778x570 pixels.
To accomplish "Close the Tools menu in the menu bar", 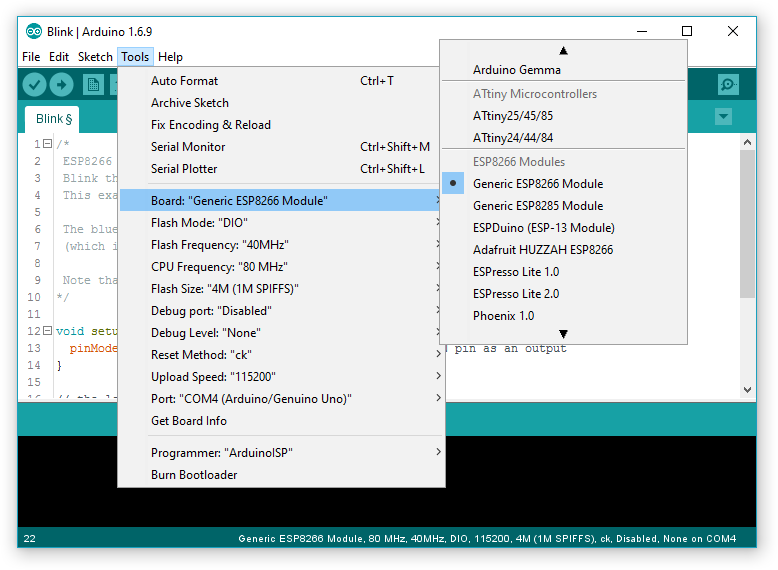I will (135, 57).
